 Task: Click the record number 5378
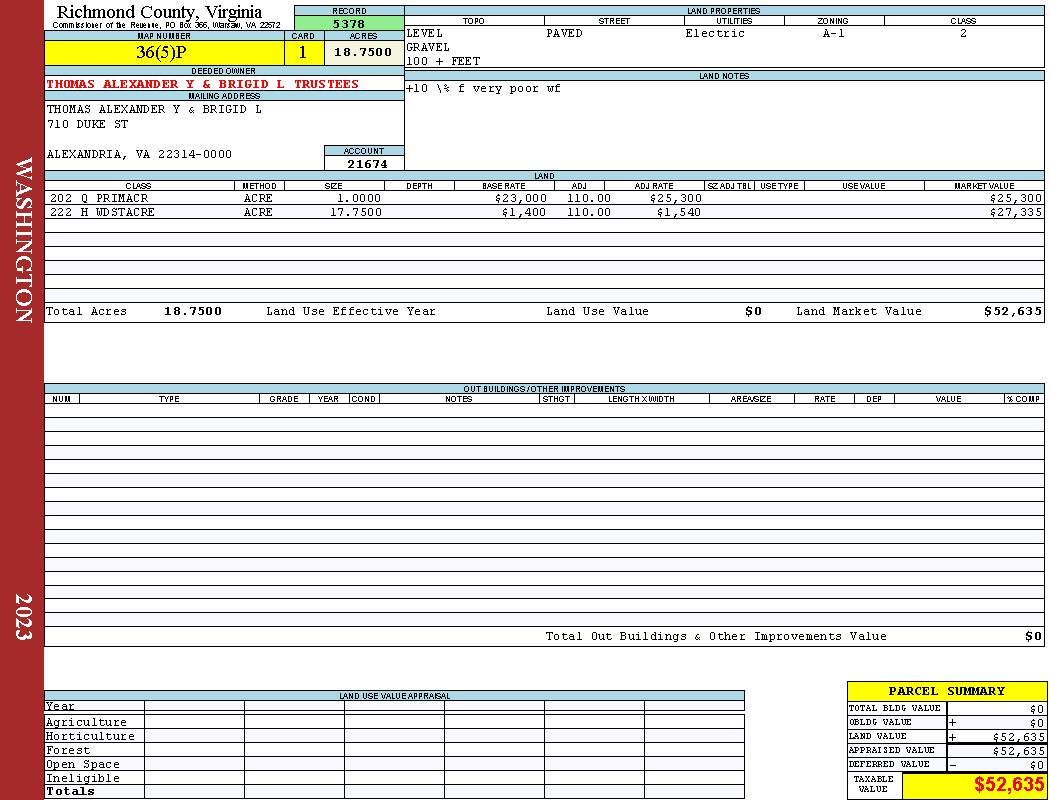tap(349, 24)
